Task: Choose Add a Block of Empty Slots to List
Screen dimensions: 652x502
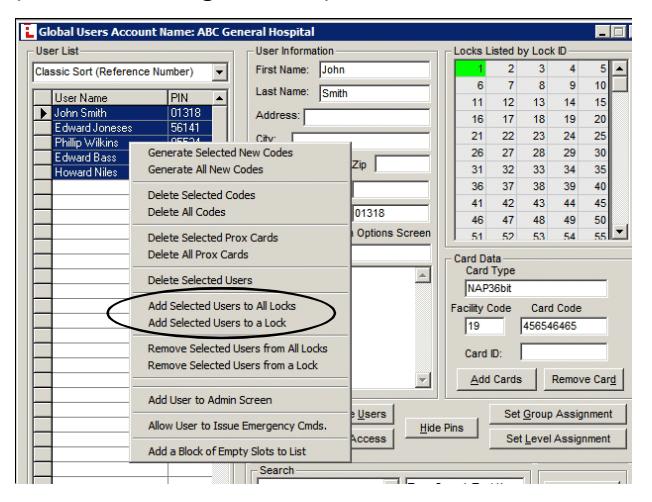Action: click(227, 451)
